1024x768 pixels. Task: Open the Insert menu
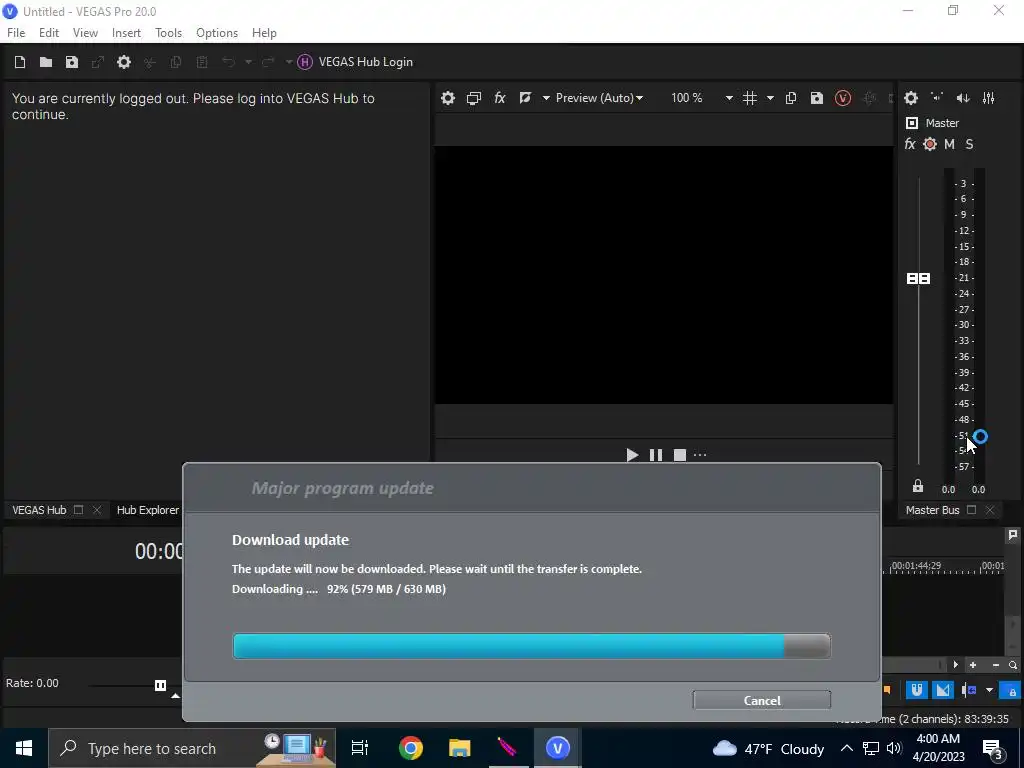pyautogui.click(x=126, y=33)
